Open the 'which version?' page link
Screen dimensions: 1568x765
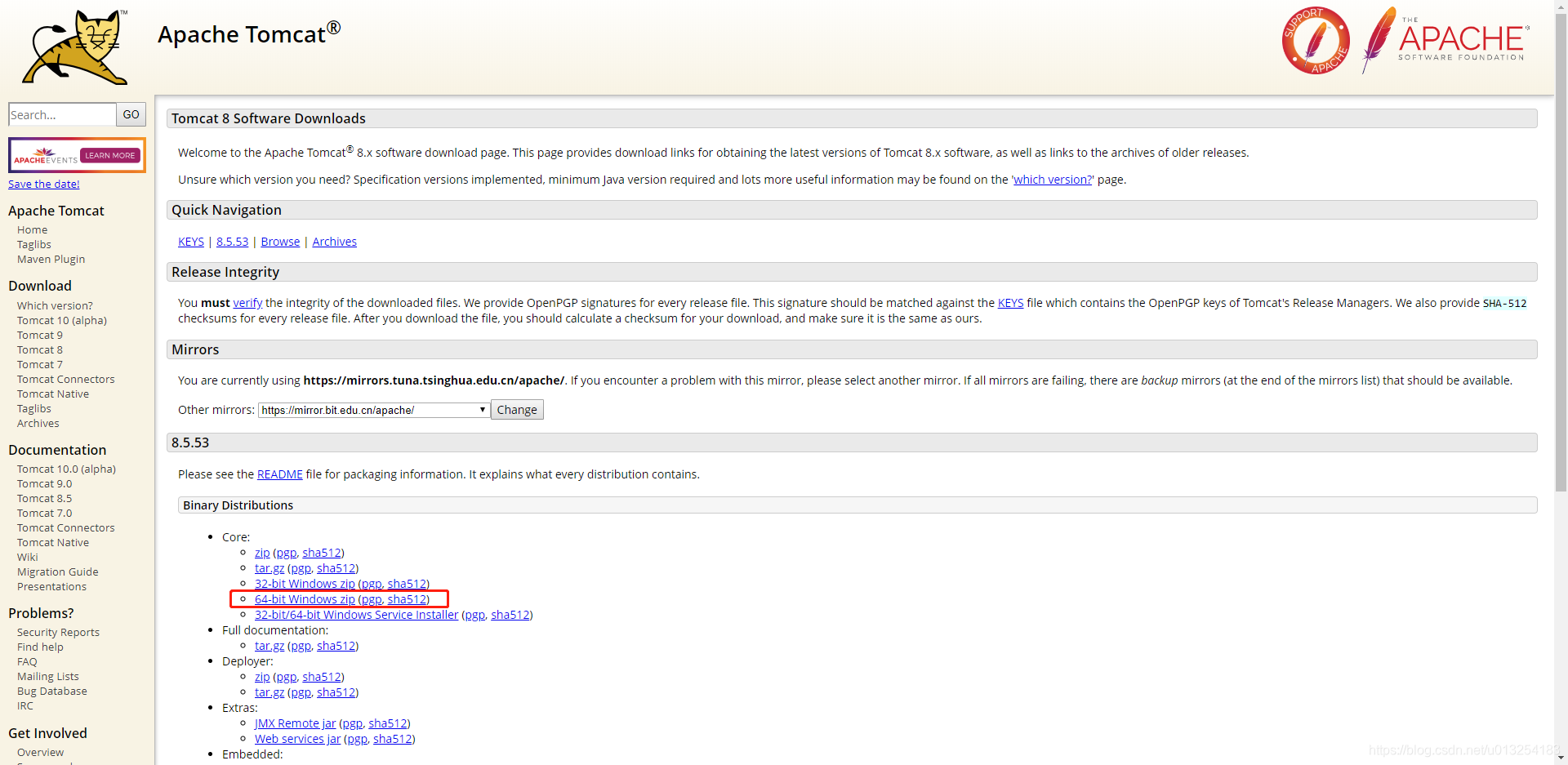(1053, 180)
